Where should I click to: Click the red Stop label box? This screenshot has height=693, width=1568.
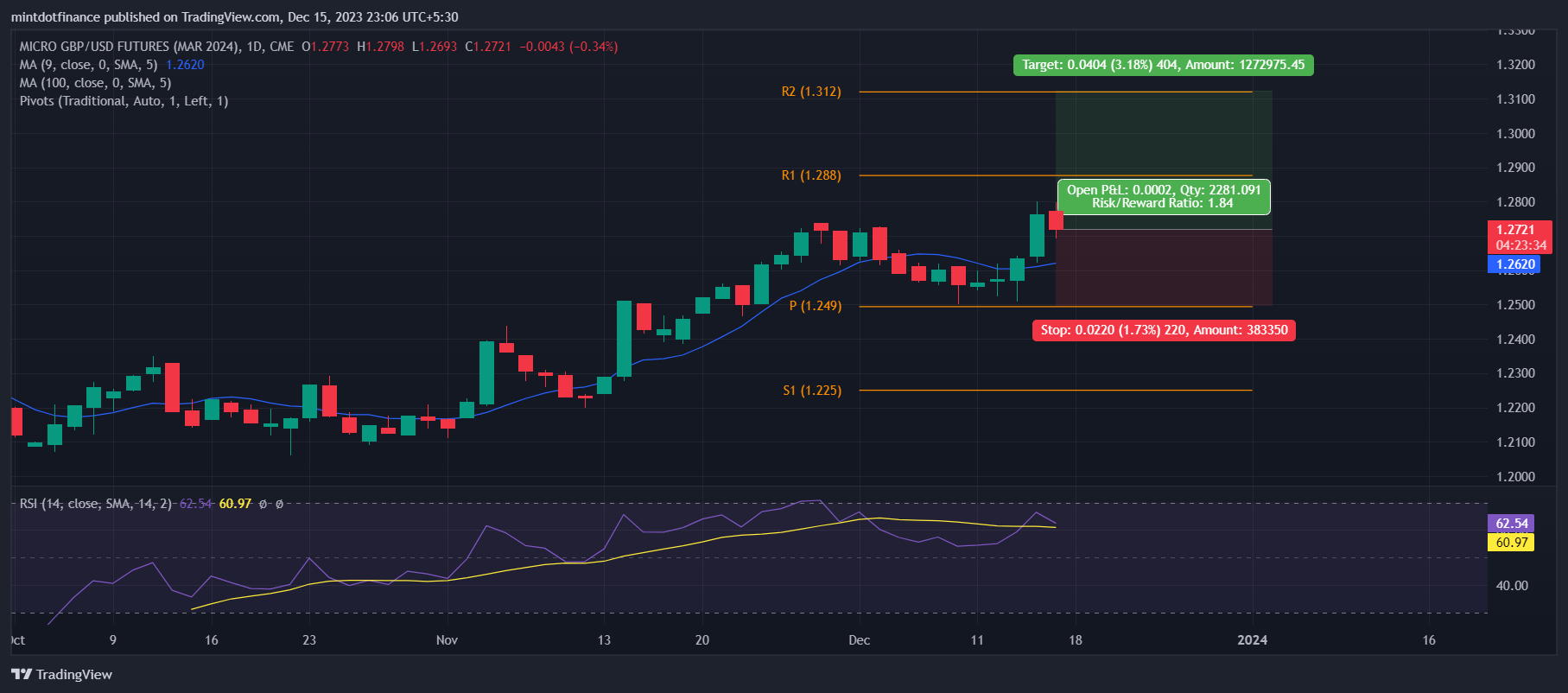point(1164,330)
